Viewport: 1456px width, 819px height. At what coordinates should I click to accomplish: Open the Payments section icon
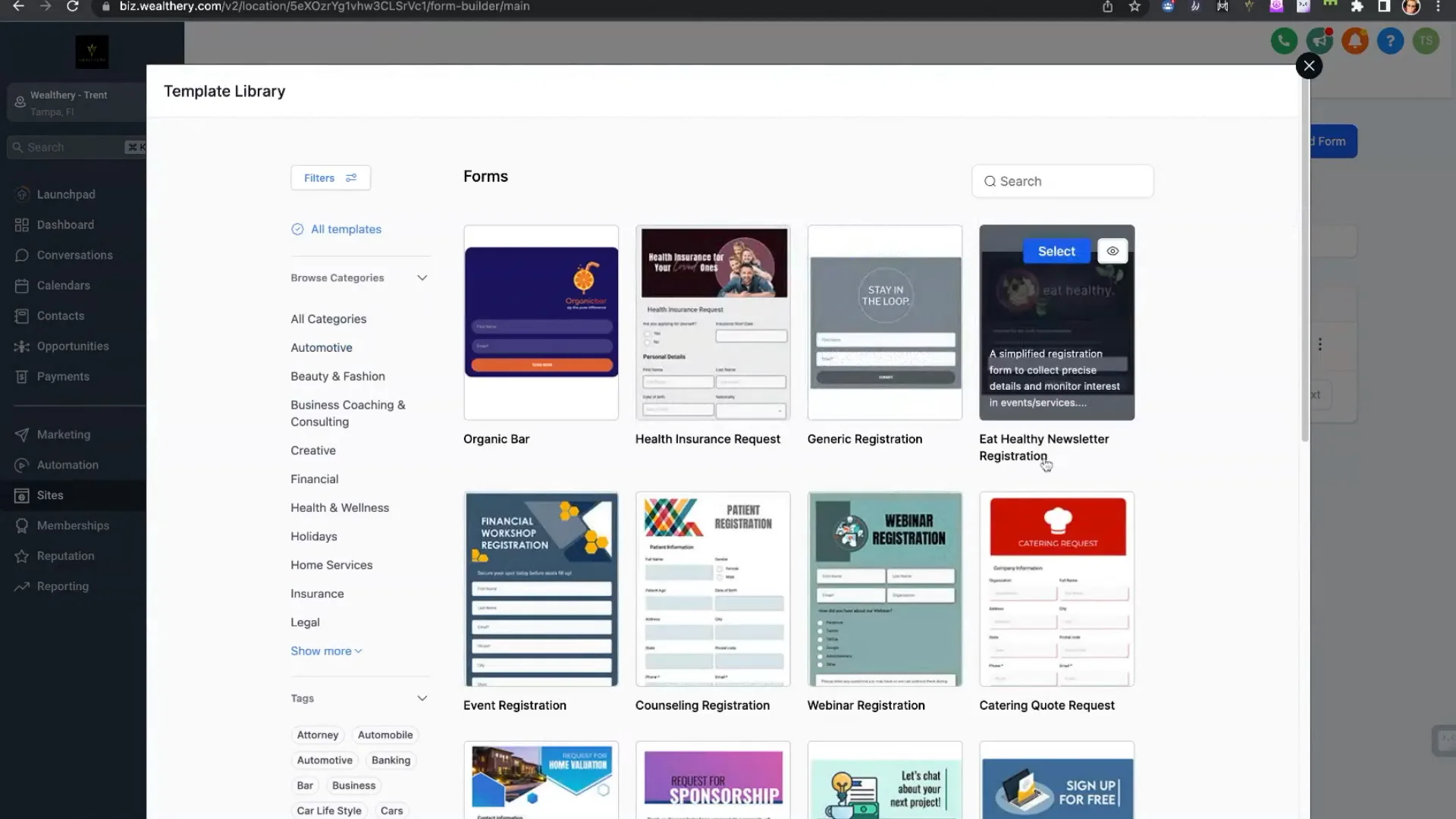click(x=22, y=376)
